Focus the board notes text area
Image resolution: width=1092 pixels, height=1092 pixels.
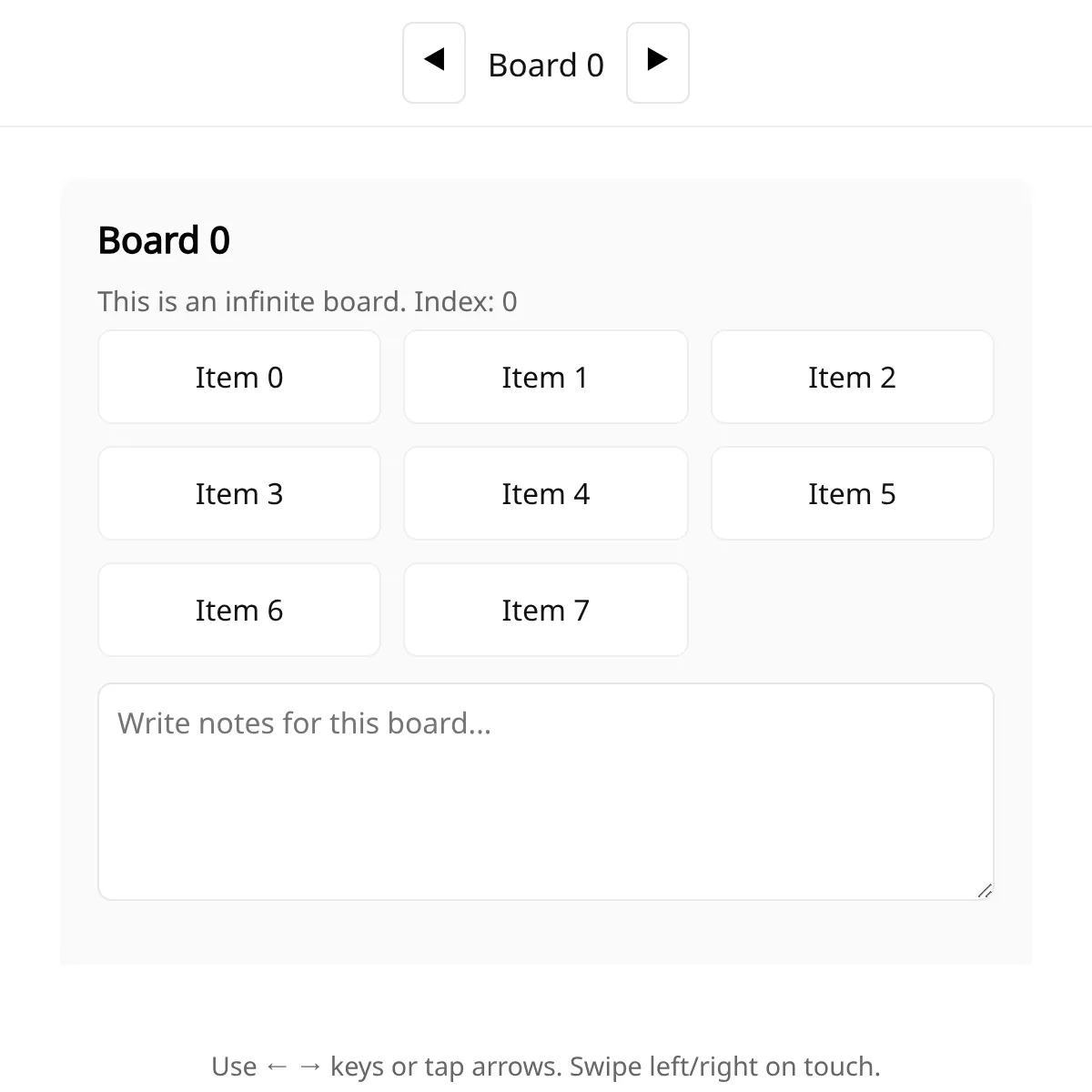point(546,792)
